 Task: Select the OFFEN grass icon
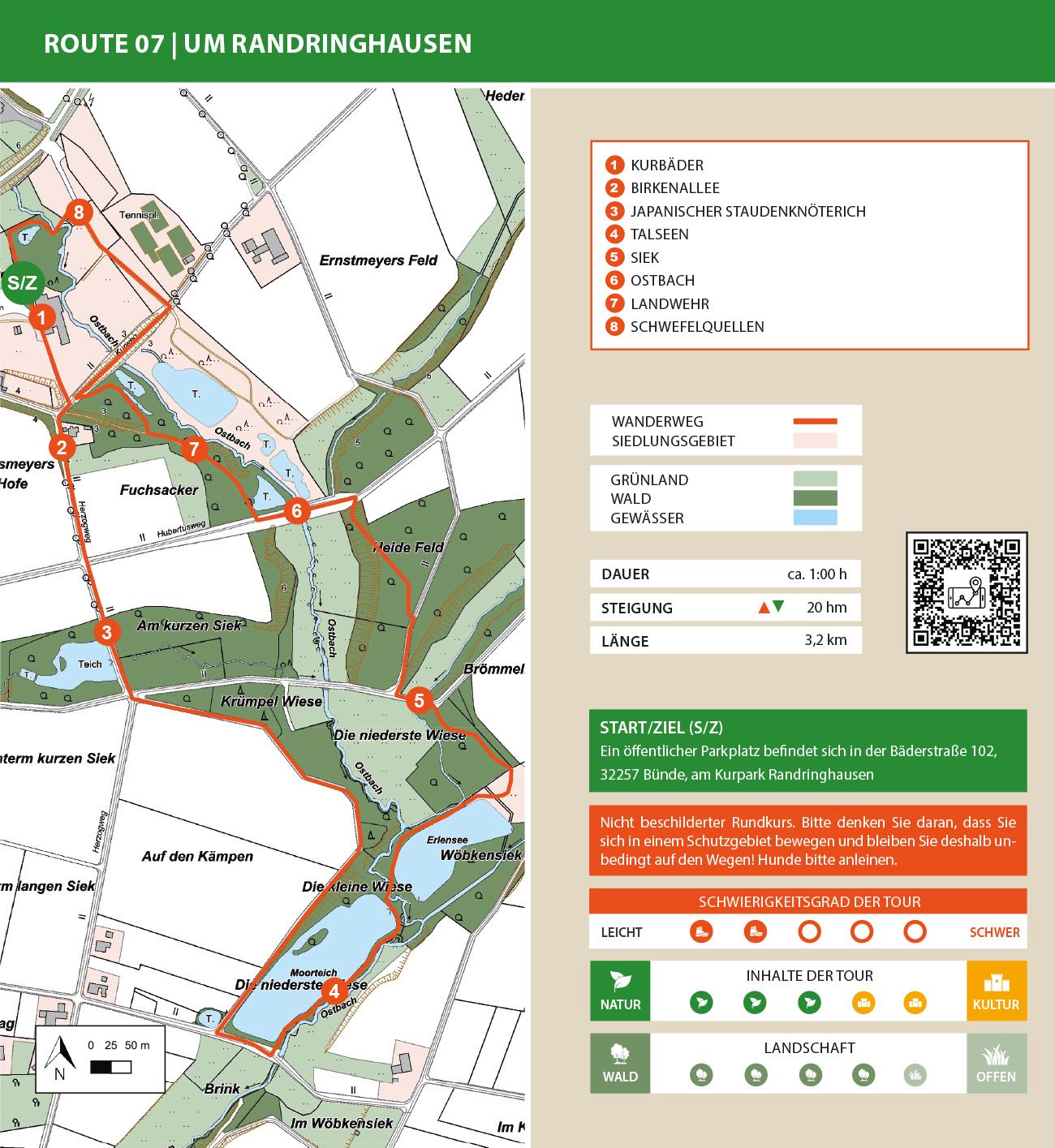(x=993, y=1056)
